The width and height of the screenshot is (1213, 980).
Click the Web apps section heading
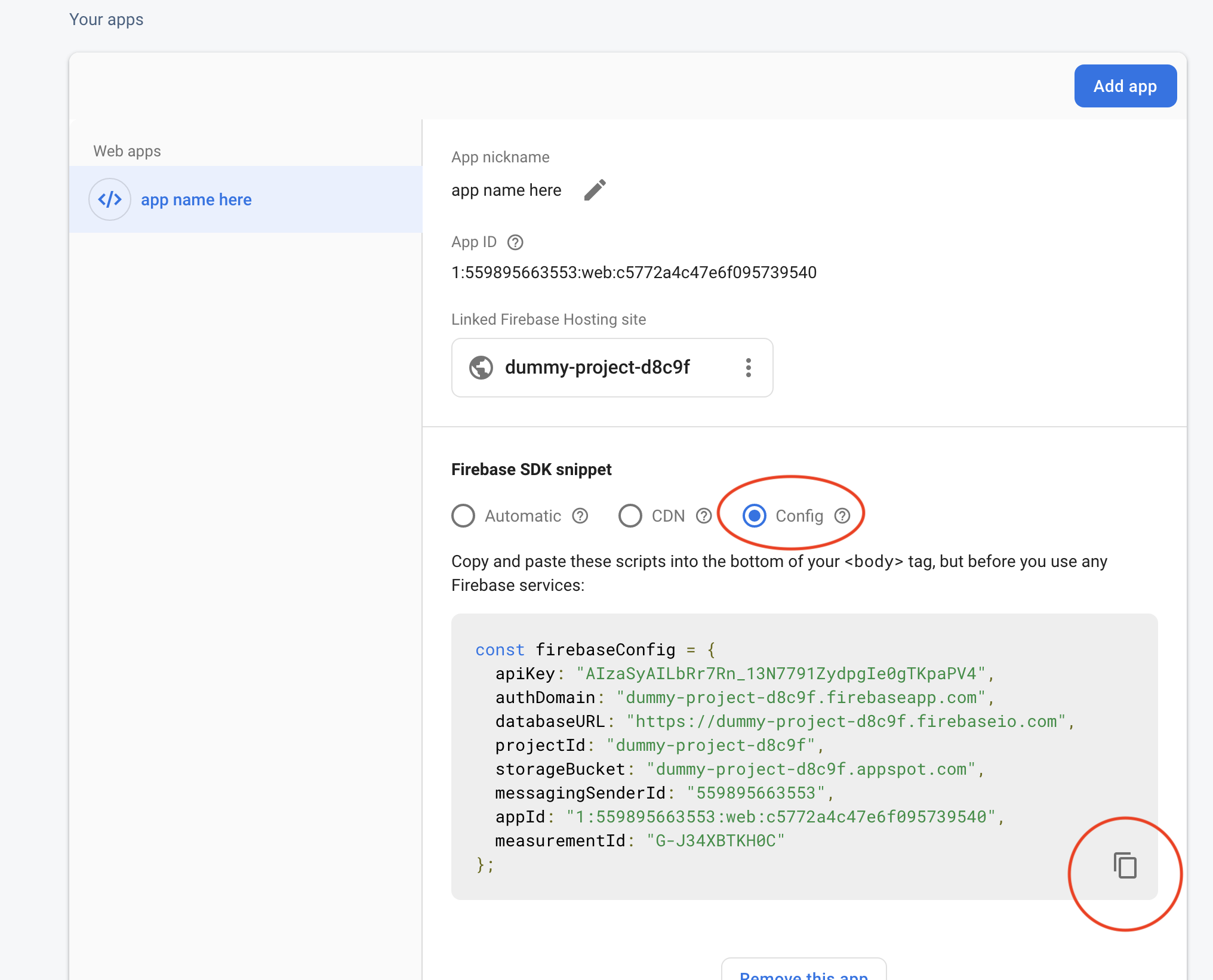[127, 151]
